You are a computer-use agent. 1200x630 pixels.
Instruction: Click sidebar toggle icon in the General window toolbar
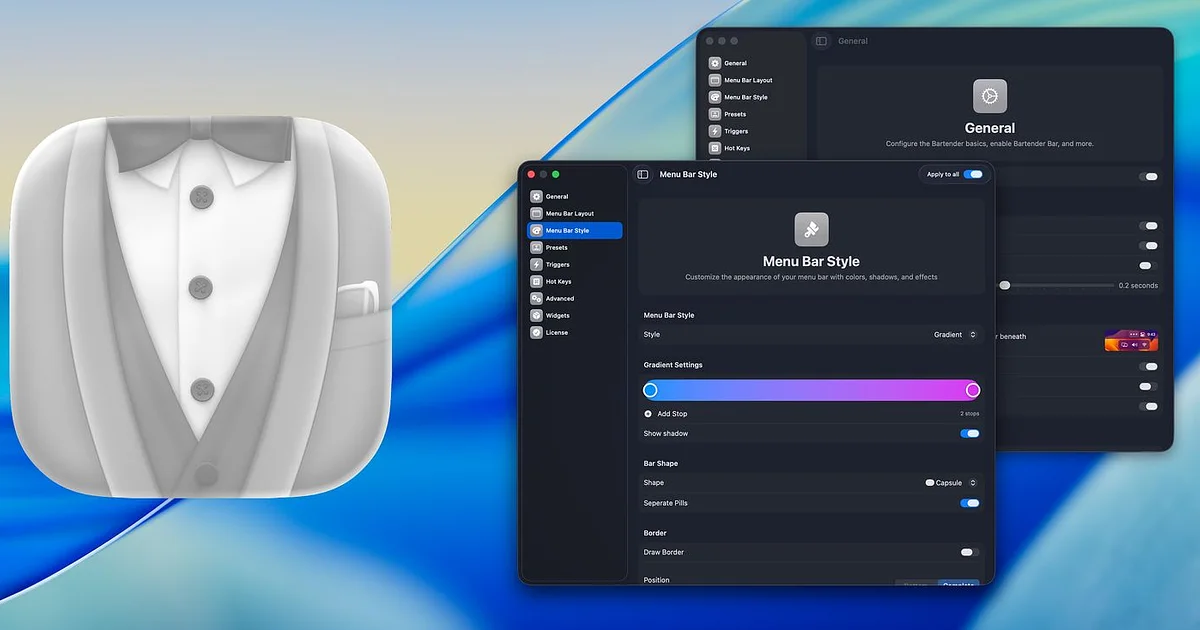(x=821, y=41)
